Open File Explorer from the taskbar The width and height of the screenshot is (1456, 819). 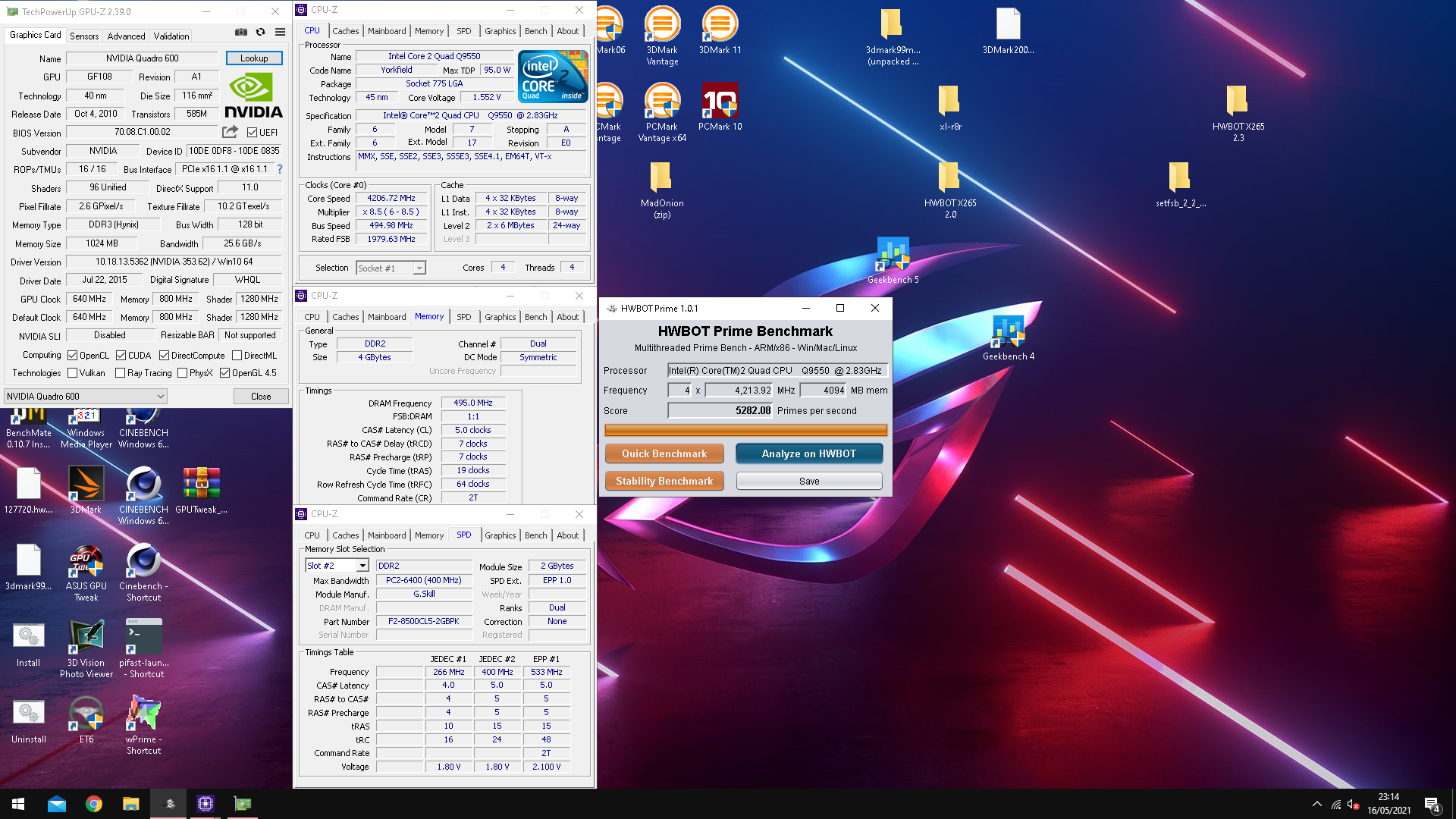click(x=131, y=804)
